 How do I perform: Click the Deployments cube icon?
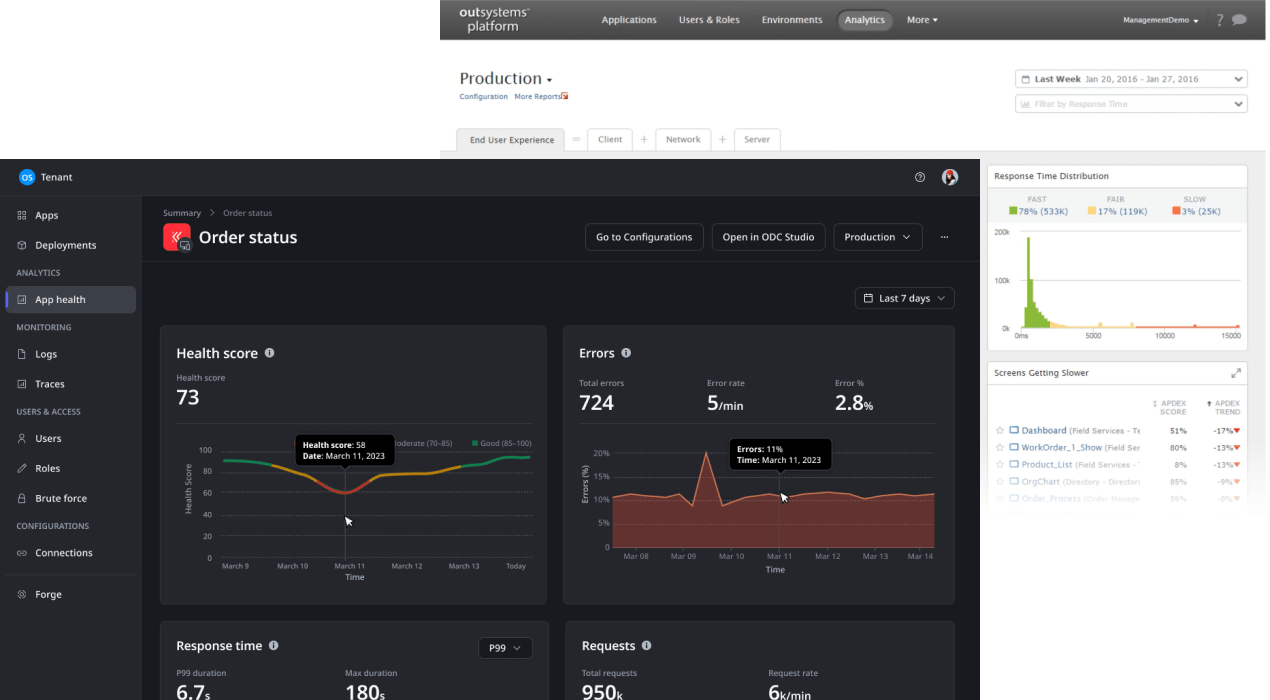coord(23,245)
